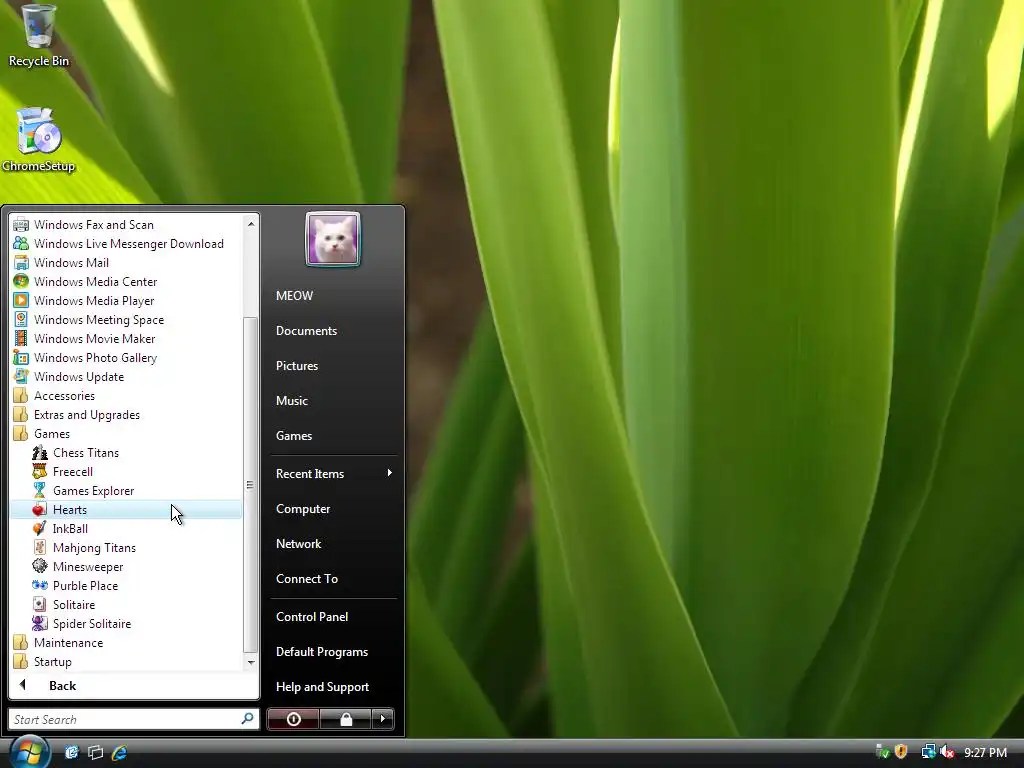Click the Chess Titans knight icon
Viewport: 1024px width, 768px height.
point(40,453)
